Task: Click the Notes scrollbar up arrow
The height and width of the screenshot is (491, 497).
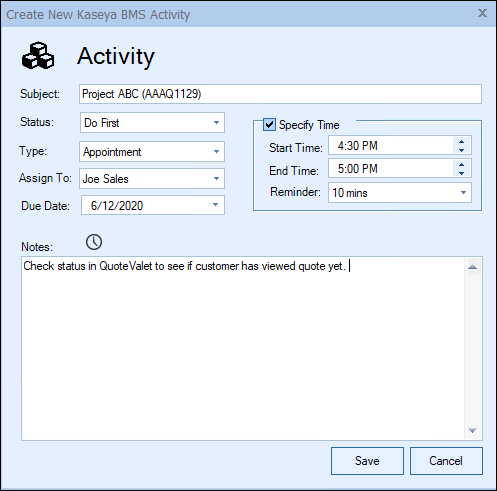Action: (473, 267)
